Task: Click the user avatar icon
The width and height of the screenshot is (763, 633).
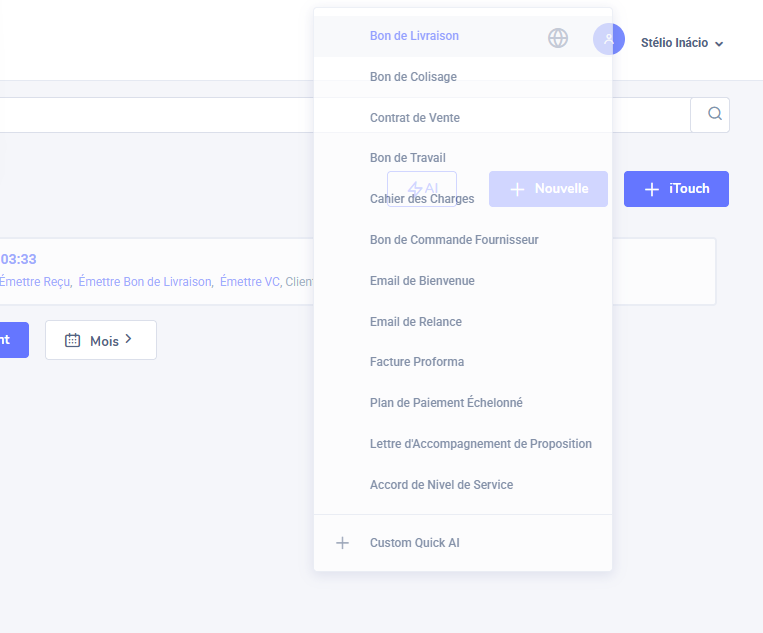Action: click(x=609, y=39)
